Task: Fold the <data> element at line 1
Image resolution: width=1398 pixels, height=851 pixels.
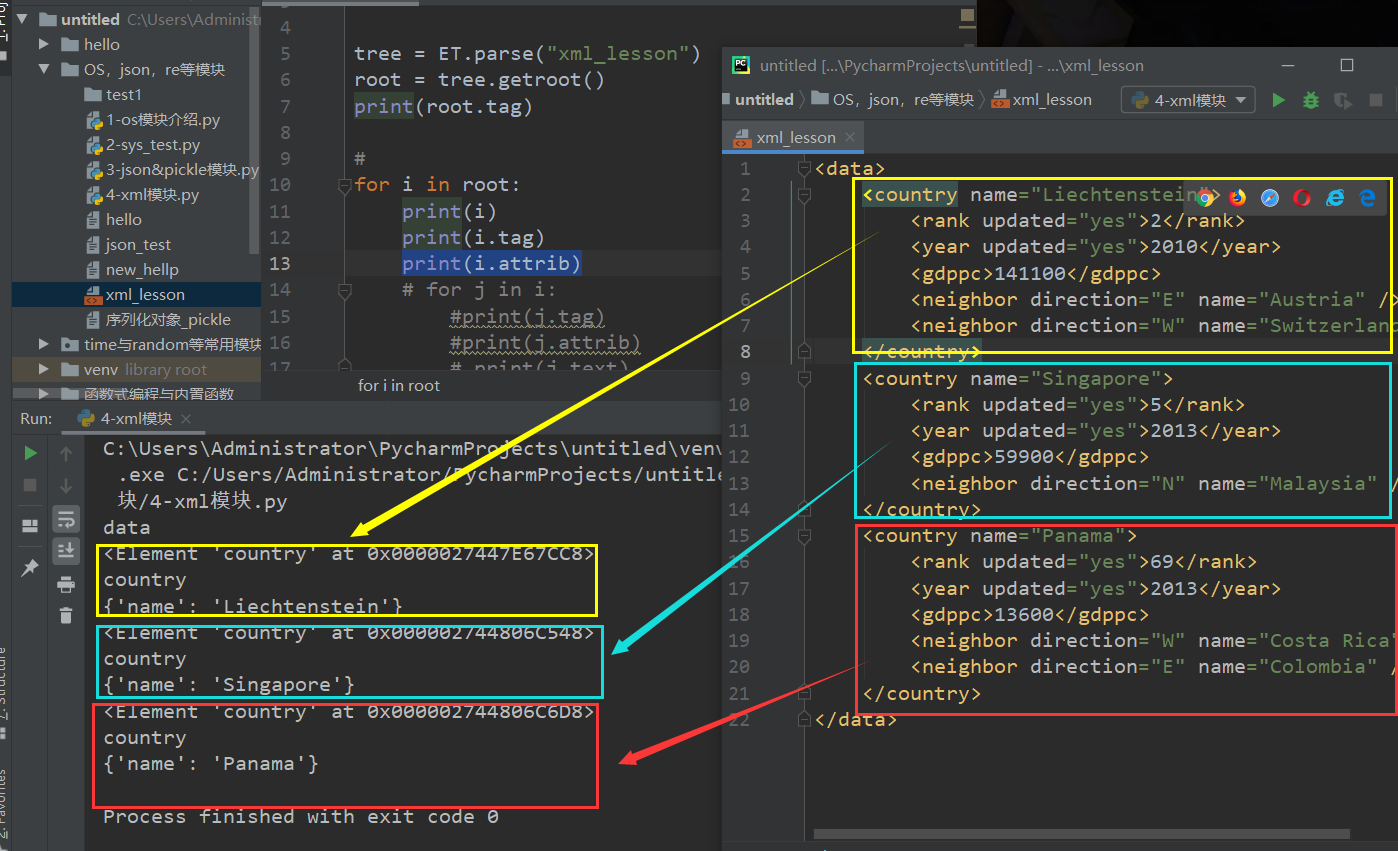Action: 804,168
